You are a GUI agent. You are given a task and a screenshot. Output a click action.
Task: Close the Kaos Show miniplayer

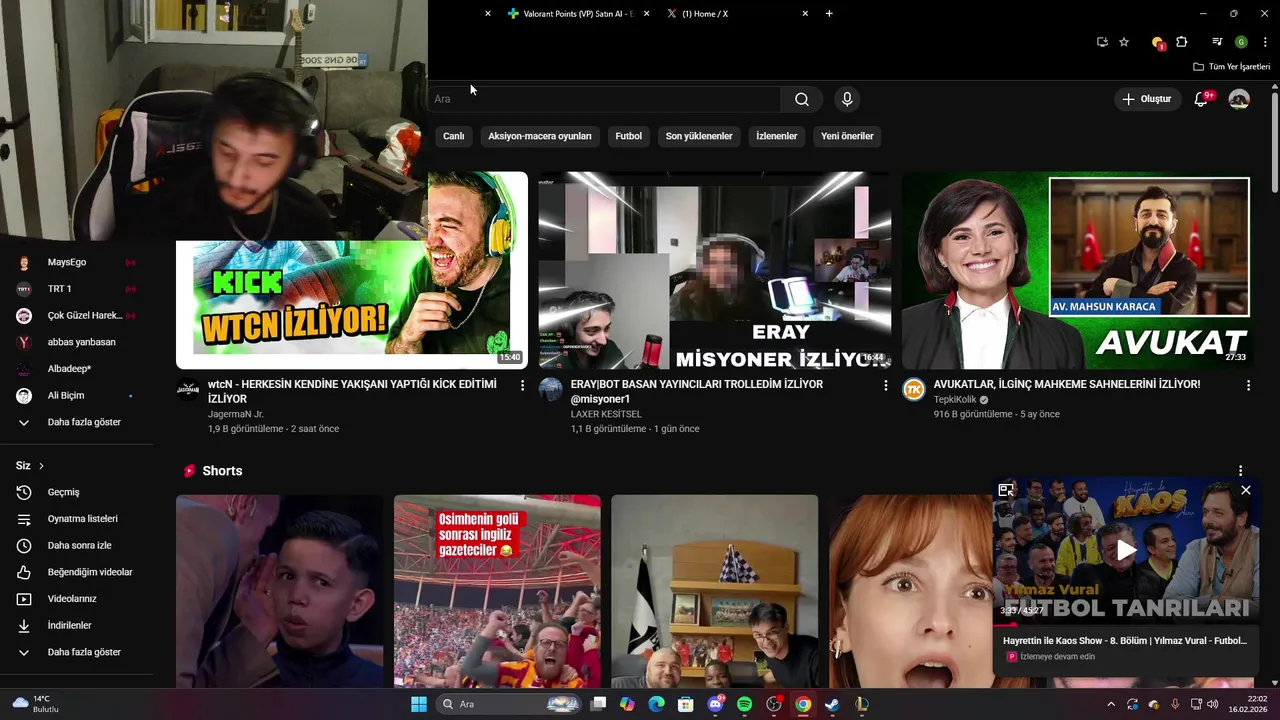pos(1246,490)
